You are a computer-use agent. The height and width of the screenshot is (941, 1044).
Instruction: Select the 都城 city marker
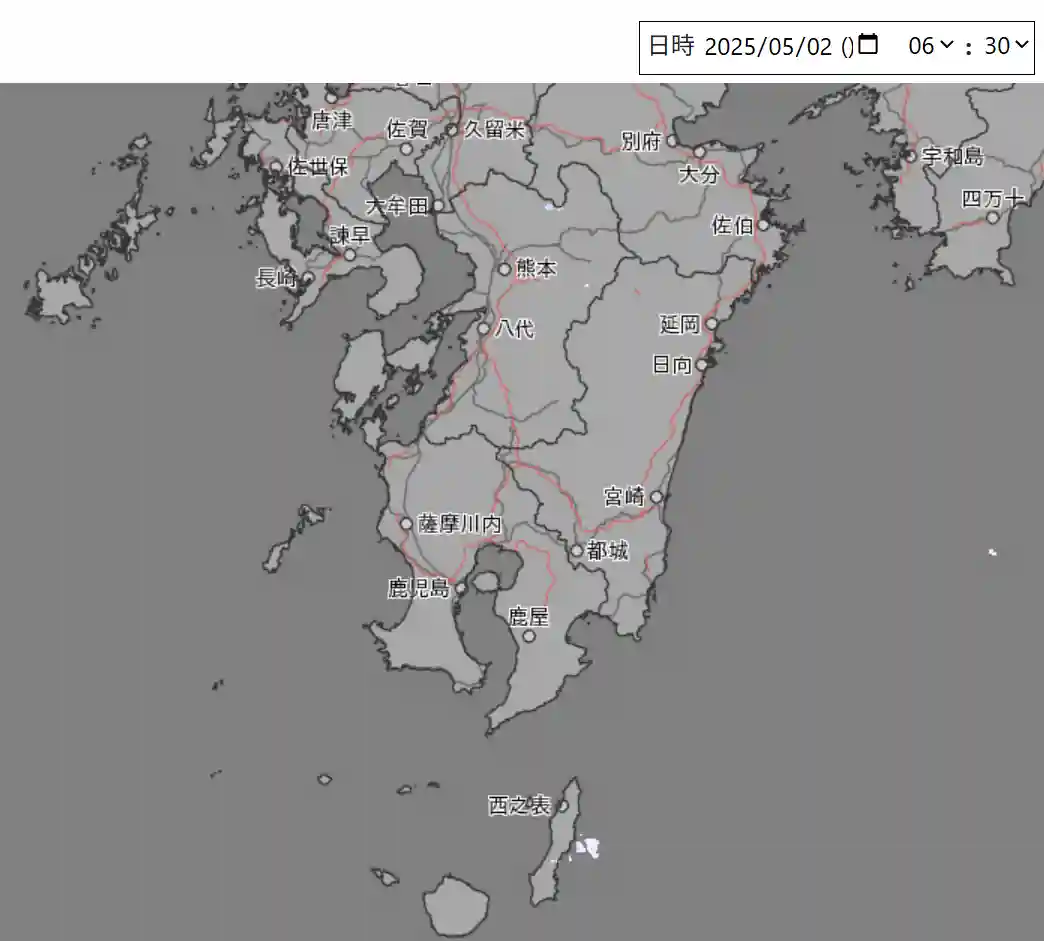pos(576,550)
